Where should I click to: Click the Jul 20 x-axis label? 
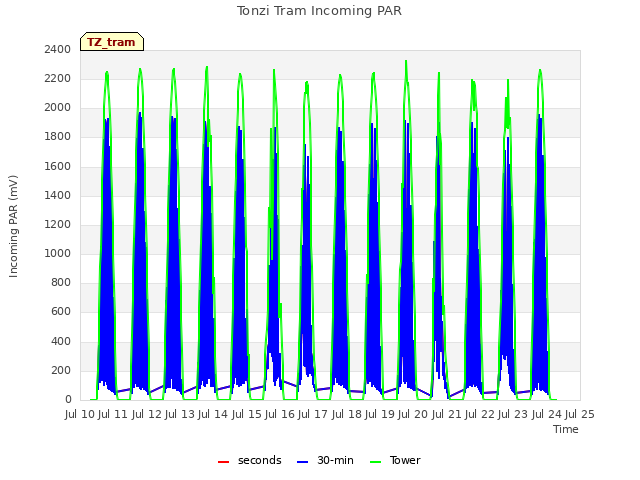(x=413, y=415)
